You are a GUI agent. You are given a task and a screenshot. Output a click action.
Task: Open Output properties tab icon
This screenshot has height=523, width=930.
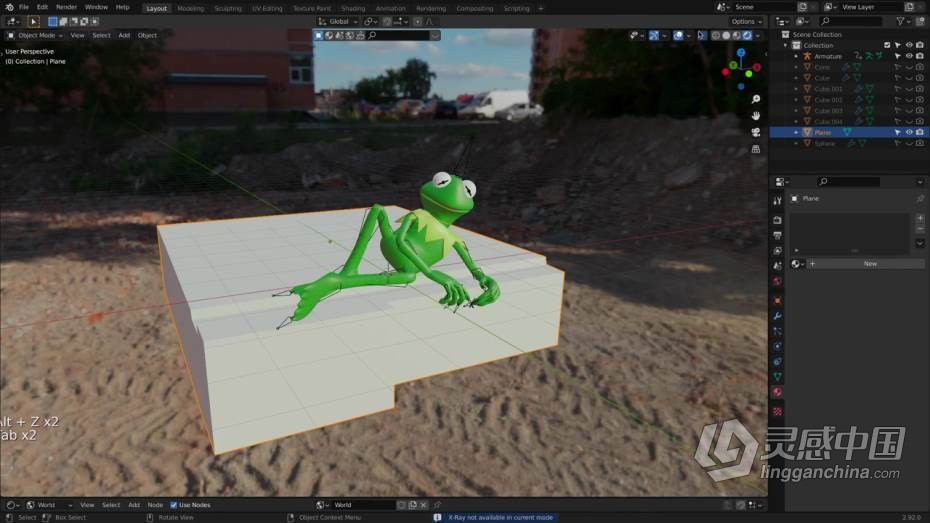pos(777,235)
